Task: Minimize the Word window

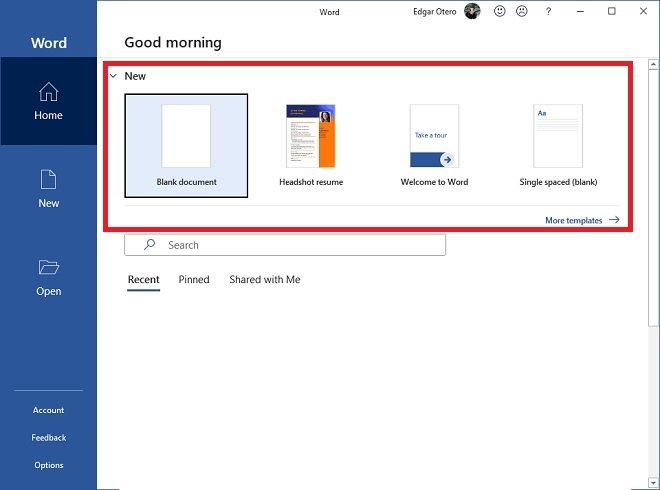Action: (x=580, y=11)
